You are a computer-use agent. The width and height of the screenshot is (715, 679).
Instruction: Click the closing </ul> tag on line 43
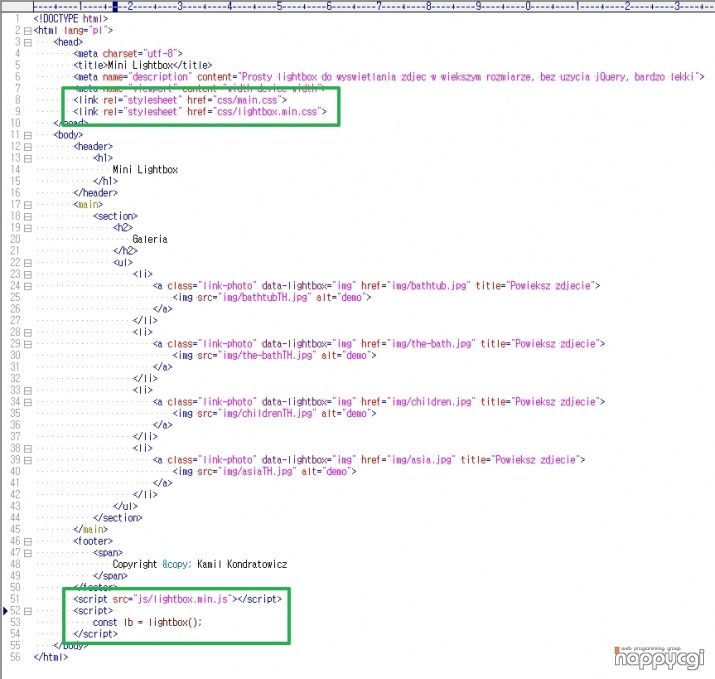[x=125, y=506]
